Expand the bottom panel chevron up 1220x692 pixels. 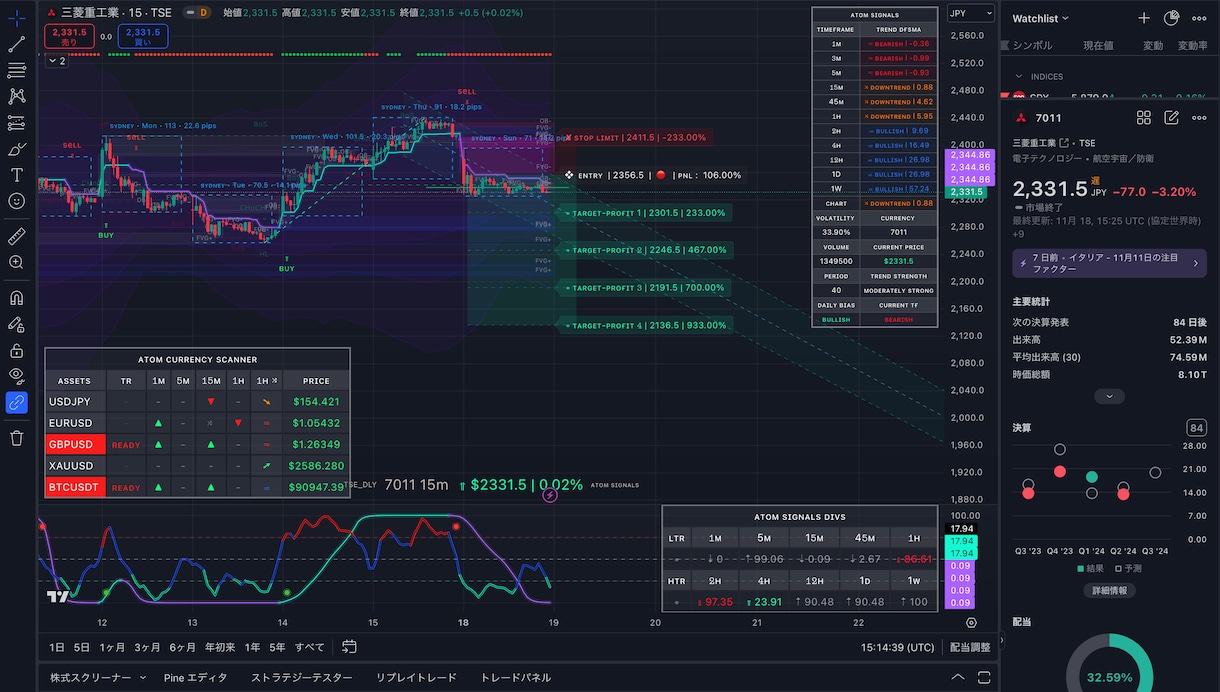point(958,677)
